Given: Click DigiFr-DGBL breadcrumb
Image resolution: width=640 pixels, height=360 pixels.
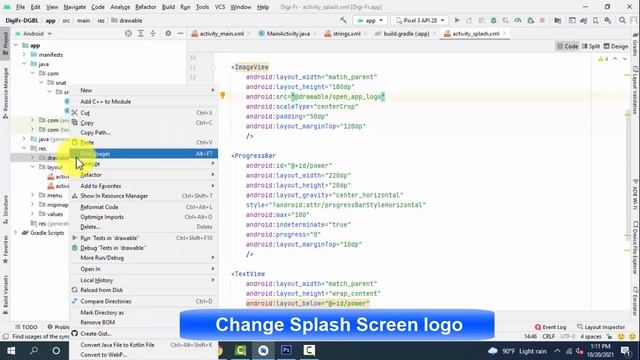Looking at the screenshot, I should tap(22, 20).
